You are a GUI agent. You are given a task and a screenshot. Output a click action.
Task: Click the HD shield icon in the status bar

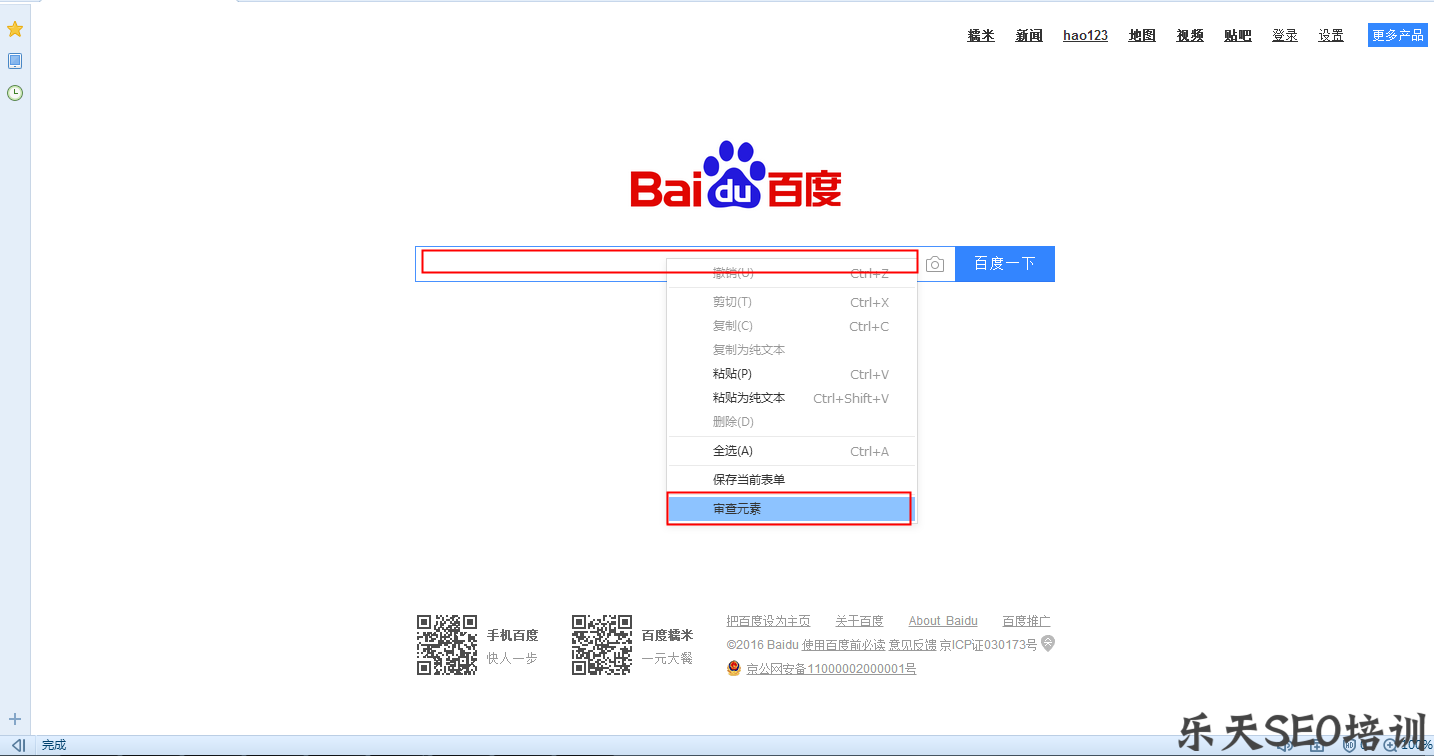[x=1350, y=746]
